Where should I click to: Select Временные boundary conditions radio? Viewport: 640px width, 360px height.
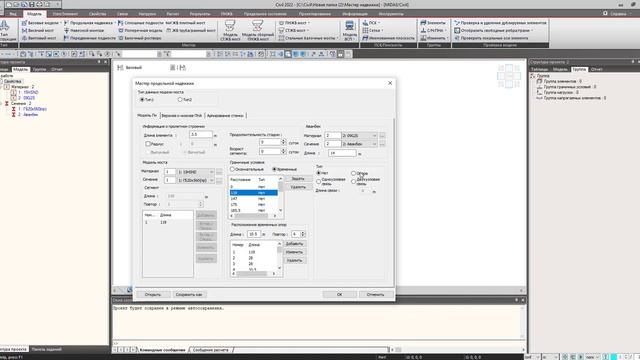[274, 169]
